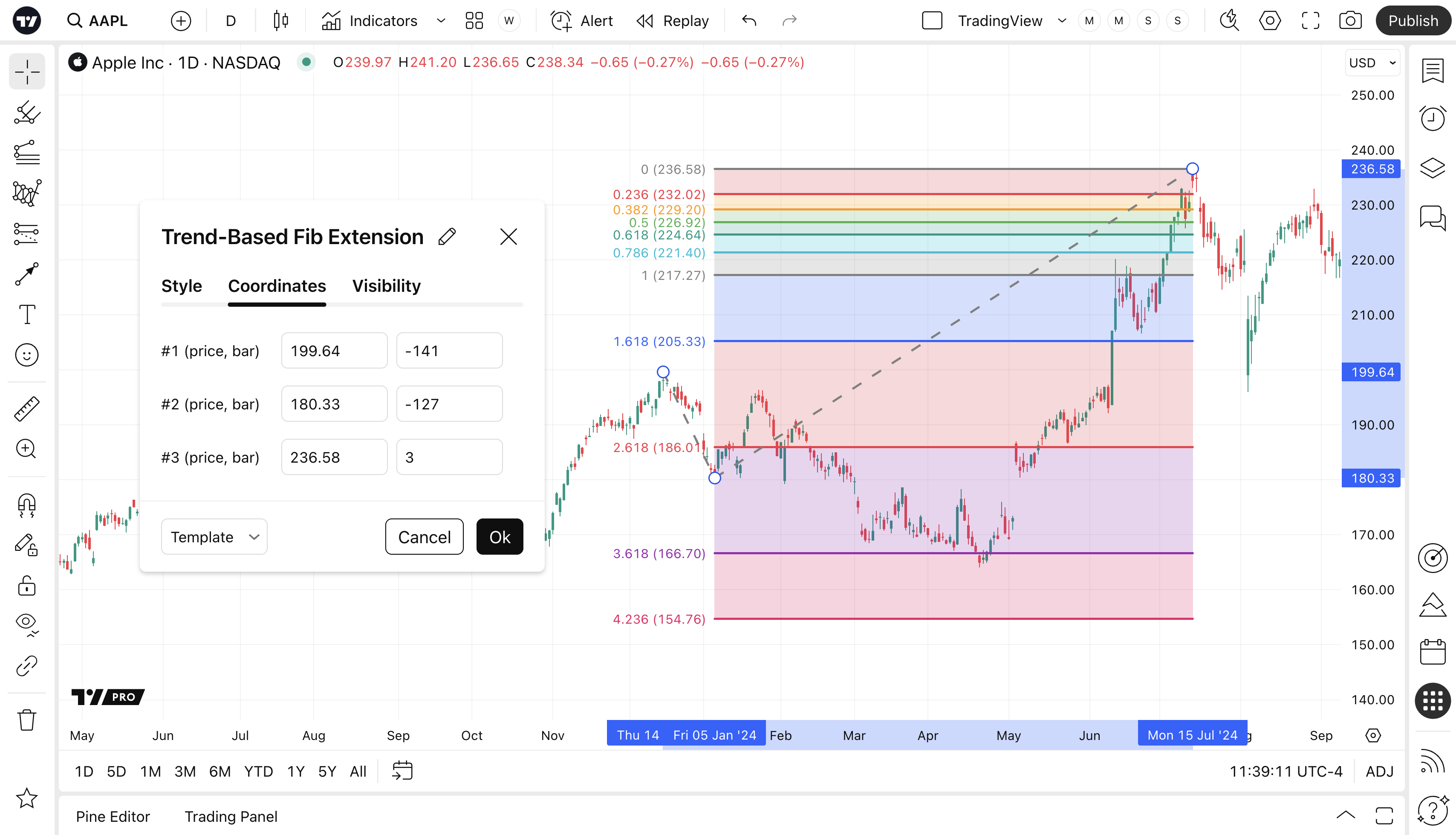The height and width of the screenshot is (835, 1456).
Task: Click the #1 price input field
Action: [x=334, y=350]
